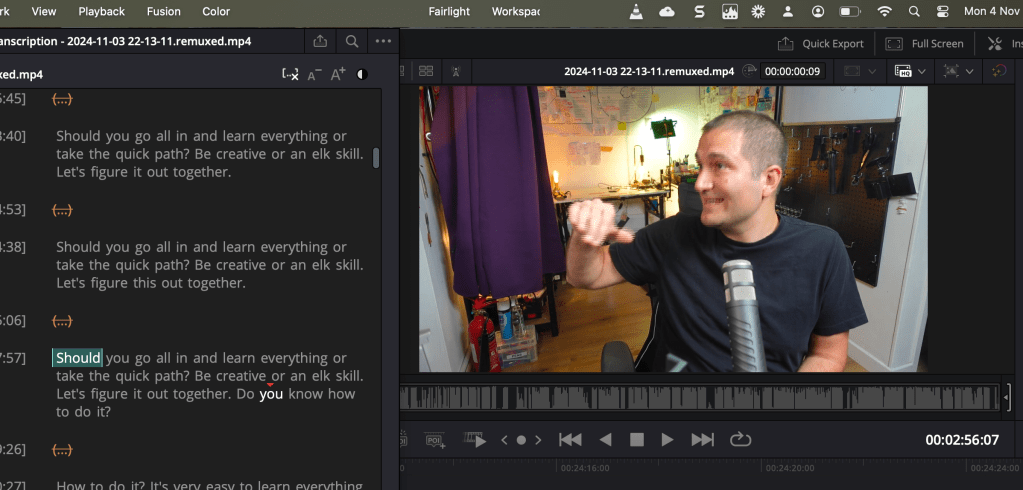Expand the viewer overlay dropdown arrow

coord(970,72)
